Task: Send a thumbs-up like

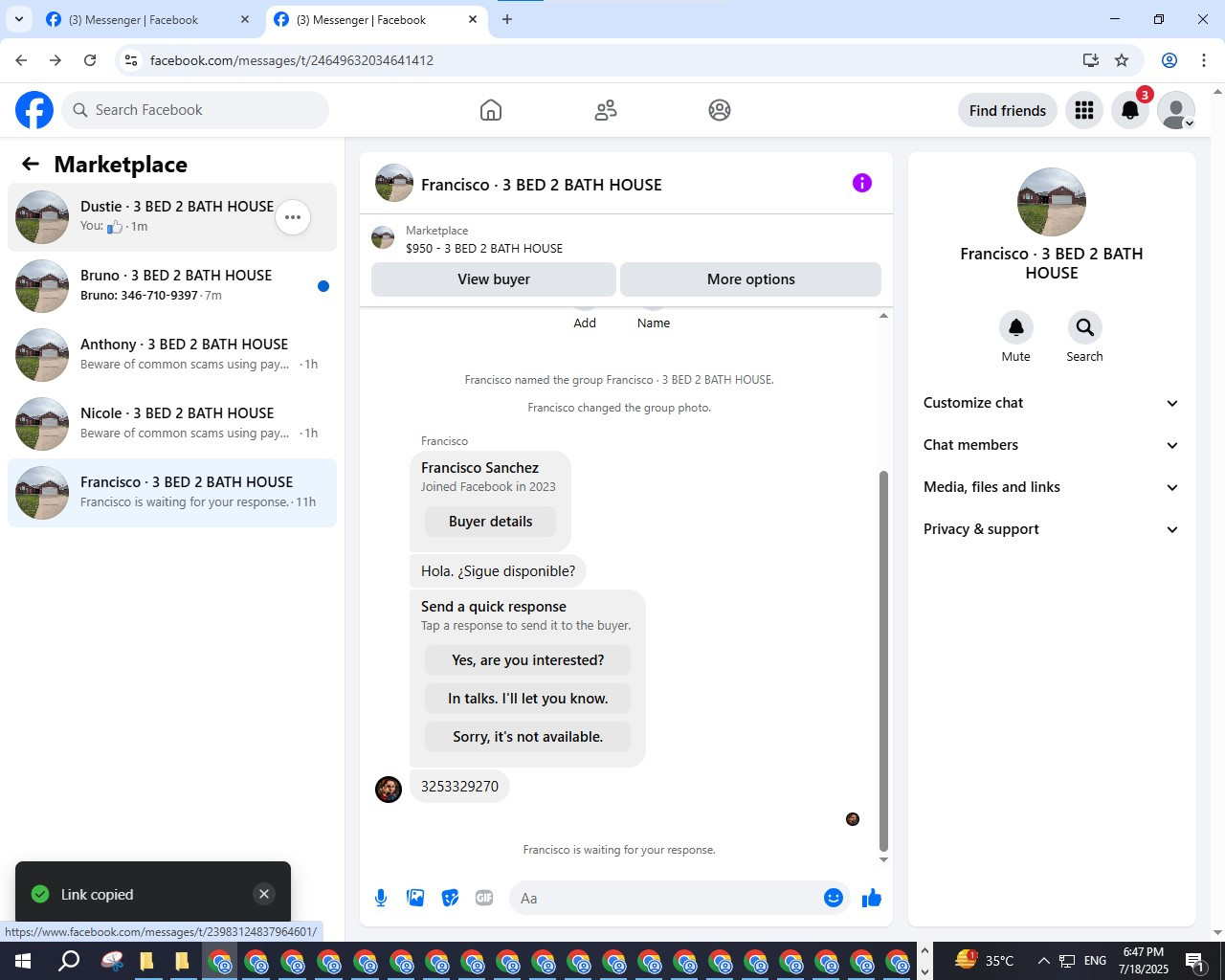Action: tap(872, 898)
